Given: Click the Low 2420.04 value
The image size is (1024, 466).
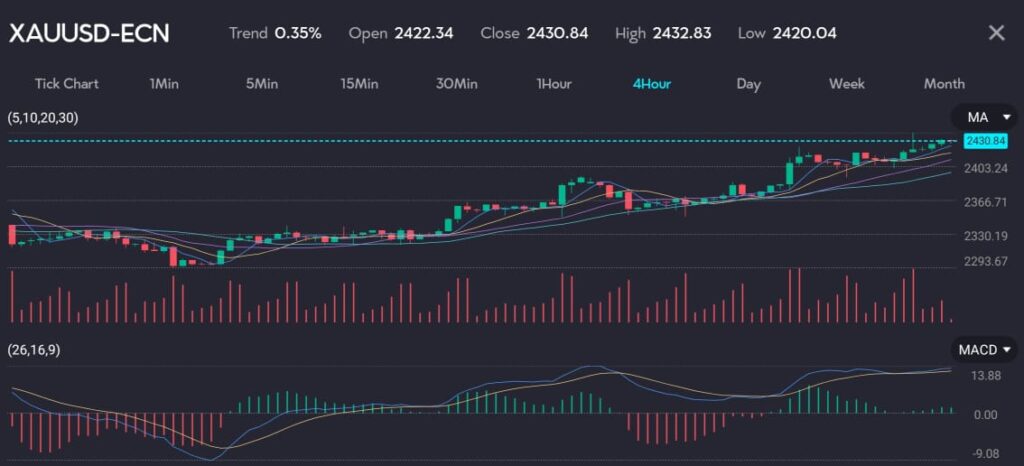Looking at the screenshot, I should 805,33.
